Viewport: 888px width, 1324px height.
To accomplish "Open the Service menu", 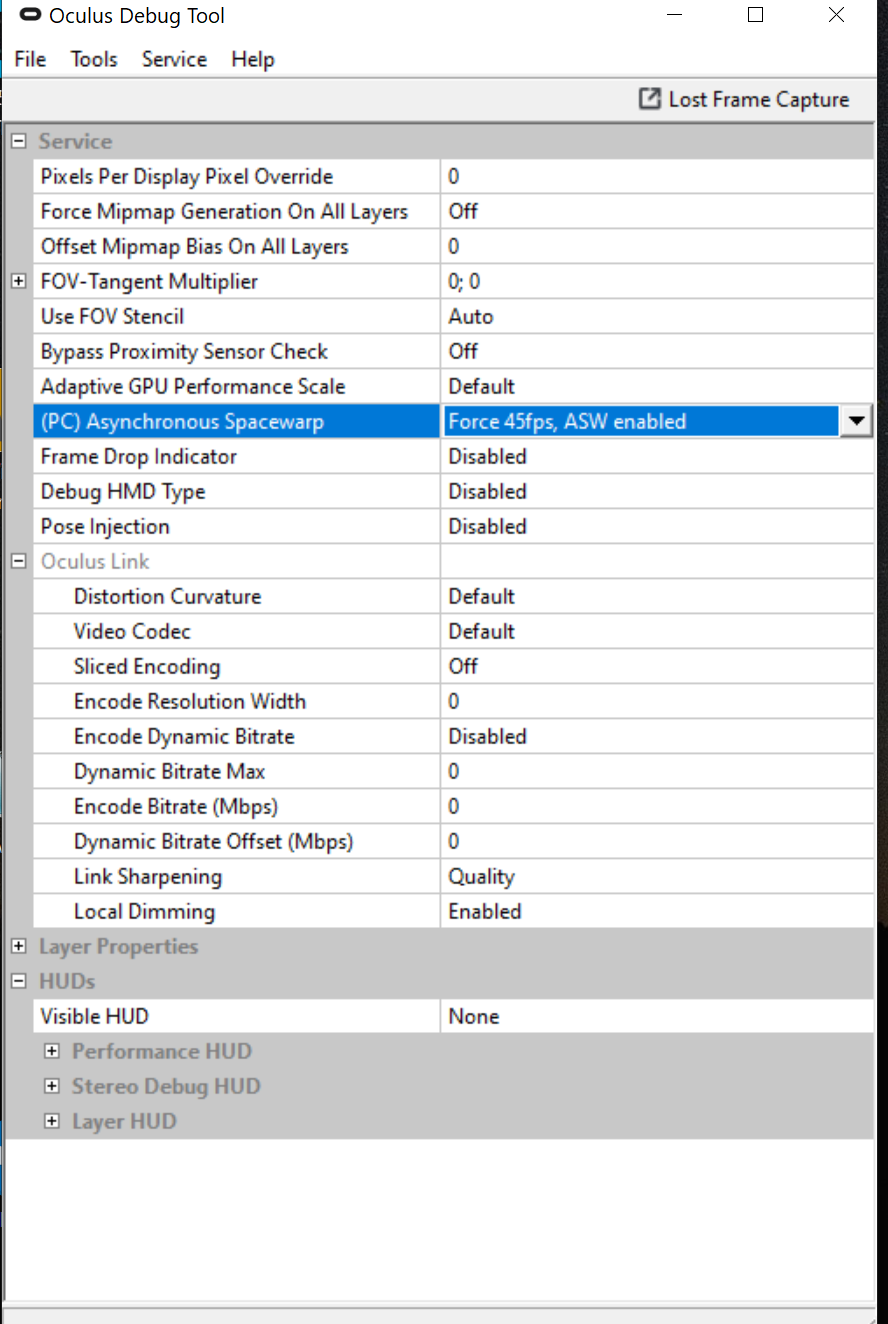I will pos(174,59).
